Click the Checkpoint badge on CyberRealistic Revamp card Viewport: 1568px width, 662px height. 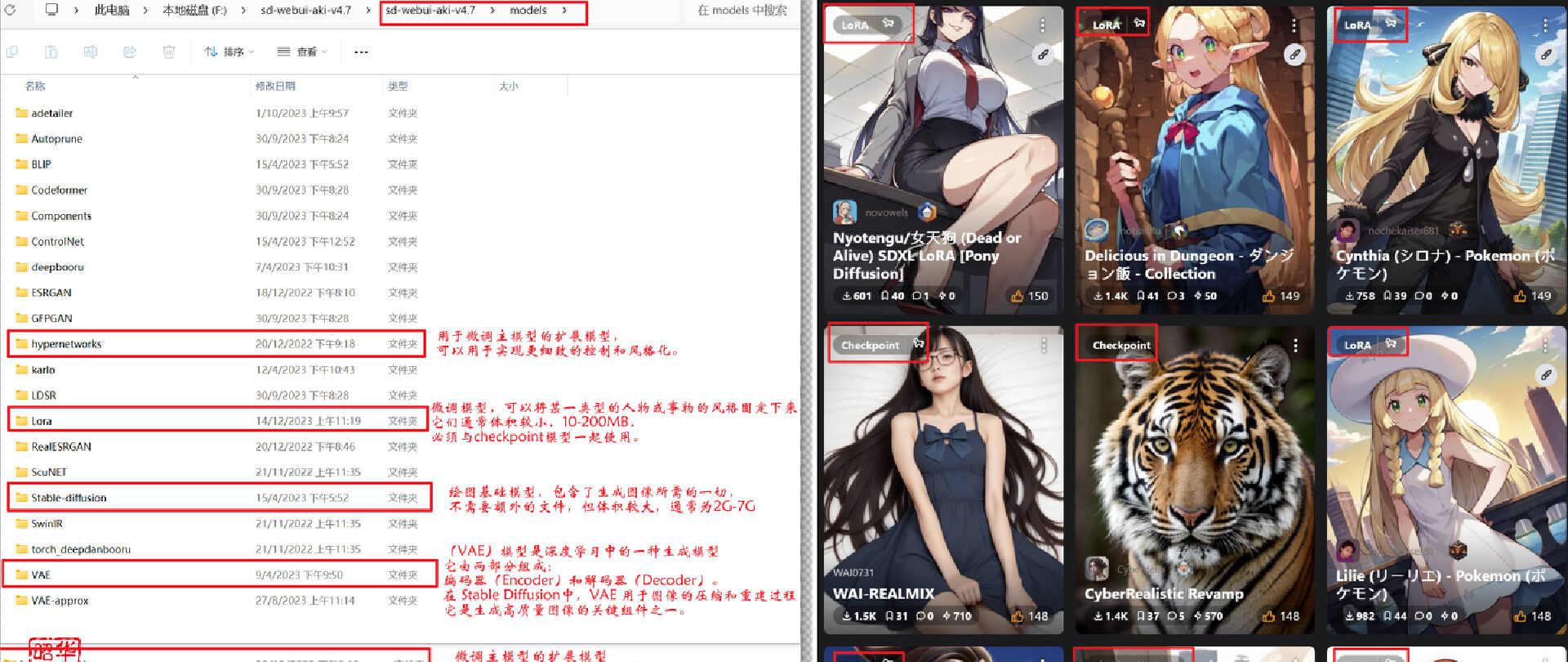tap(1121, 345)
